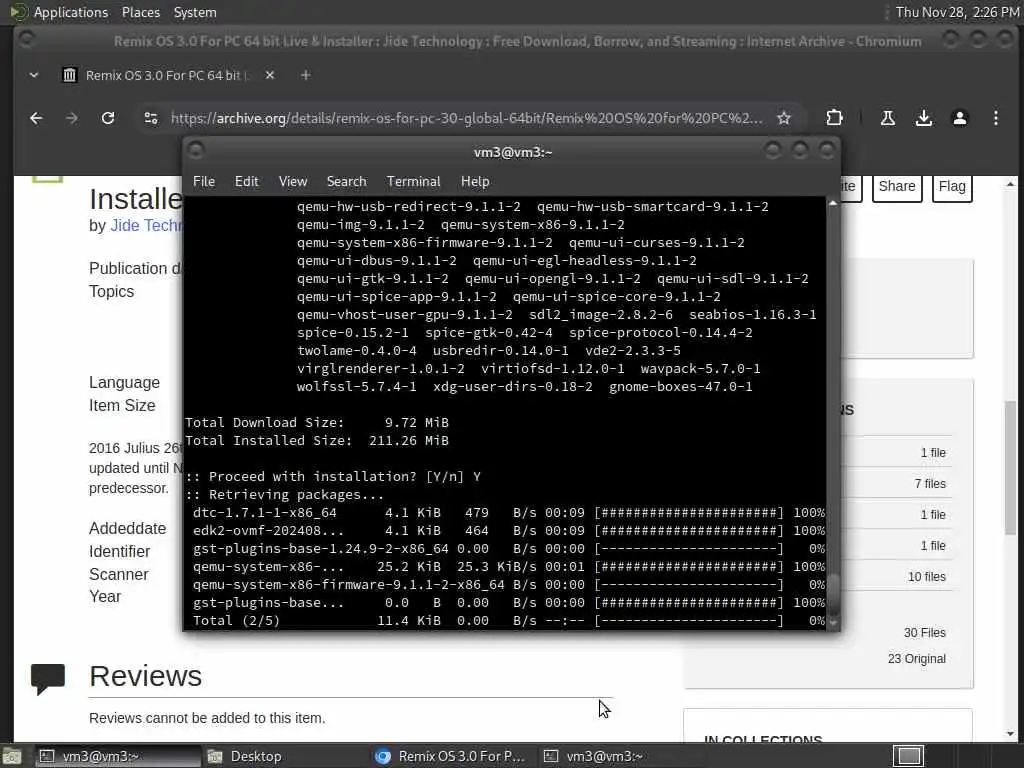1024x768 pixels.
Task: Click the 'IN COLLECTIONS' heading
Action: 763,739
